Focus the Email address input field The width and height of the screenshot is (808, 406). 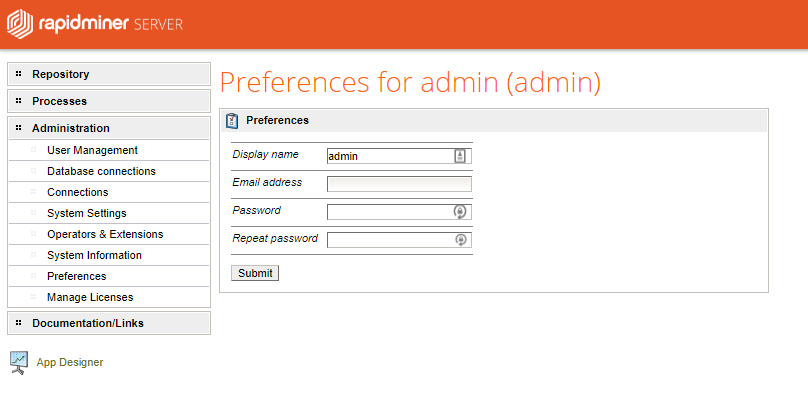[x=399, y=184]
